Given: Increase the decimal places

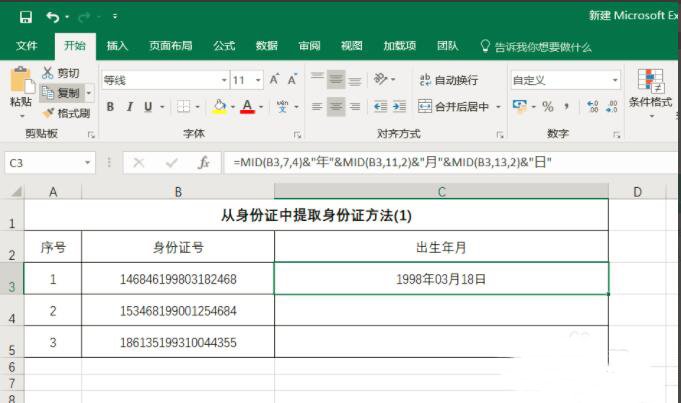Looking at the screenshot, I should 592,106.
